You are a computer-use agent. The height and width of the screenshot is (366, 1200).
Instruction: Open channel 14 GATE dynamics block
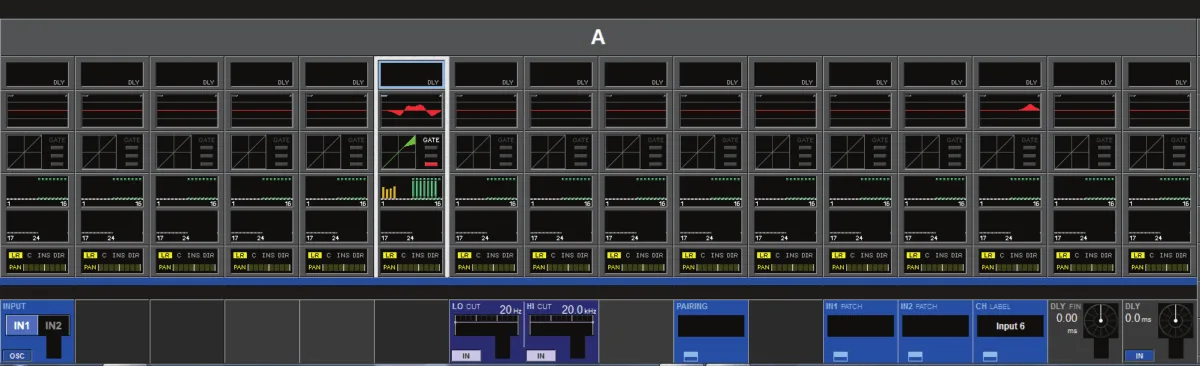click(x=1011, y=152)
